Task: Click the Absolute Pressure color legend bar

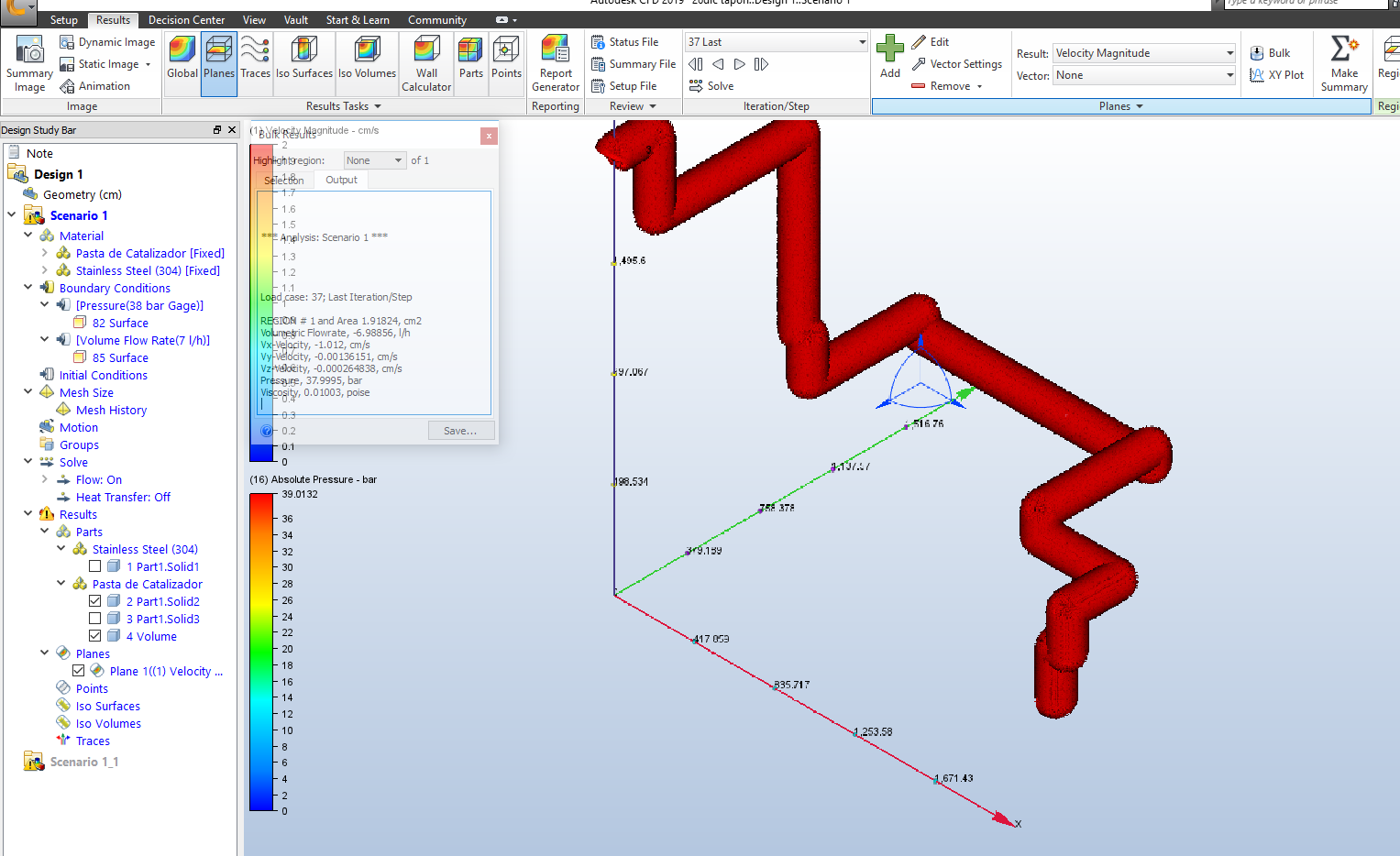Action: click(262, 653)
